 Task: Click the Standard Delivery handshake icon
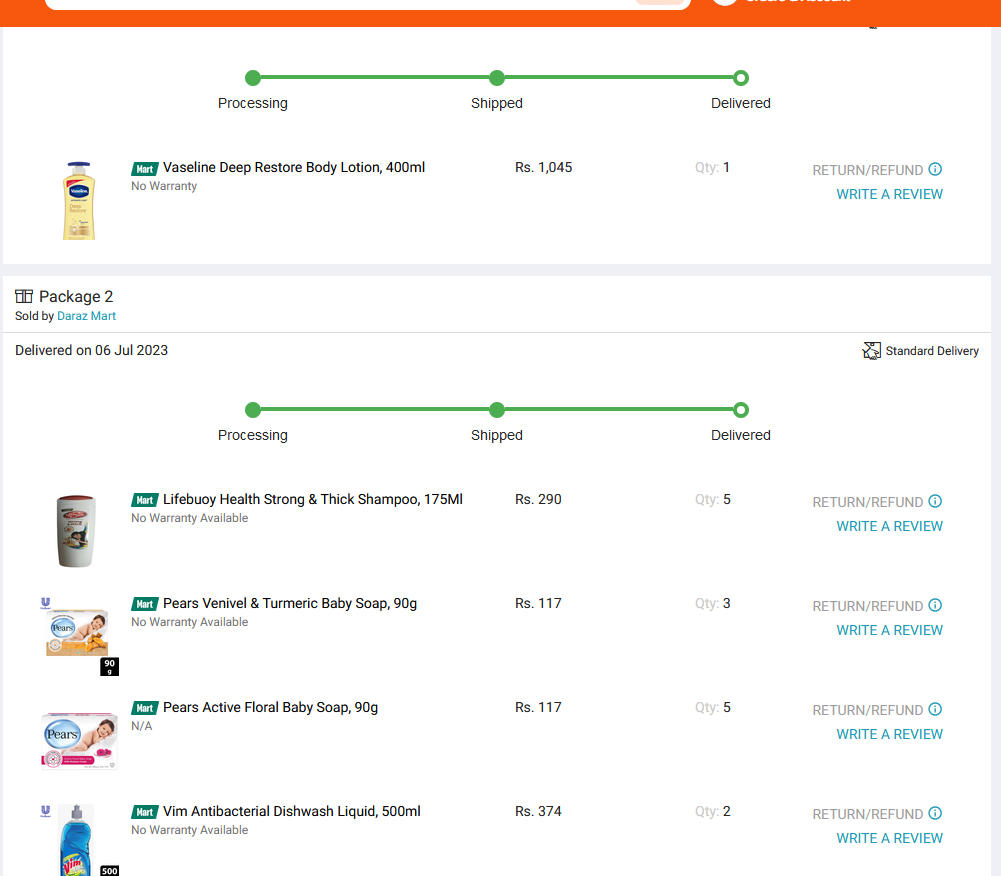[871, 351]
